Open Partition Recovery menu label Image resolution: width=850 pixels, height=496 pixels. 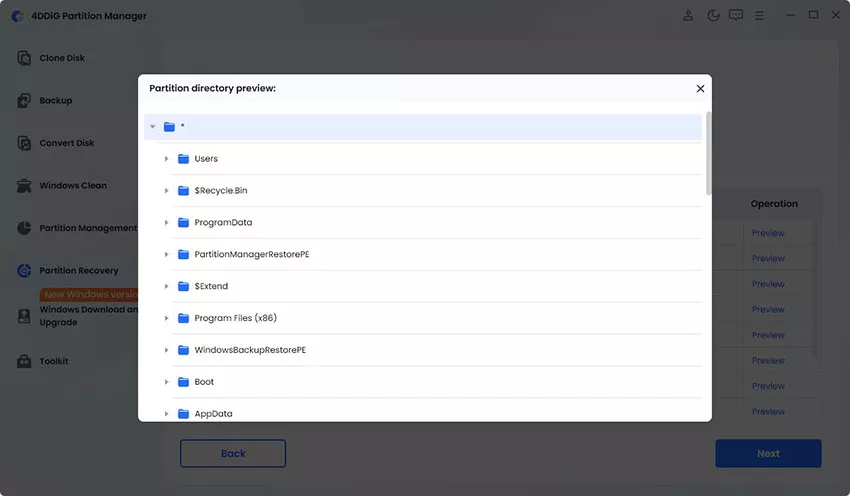pyautogui.click(x=79, y=270)
